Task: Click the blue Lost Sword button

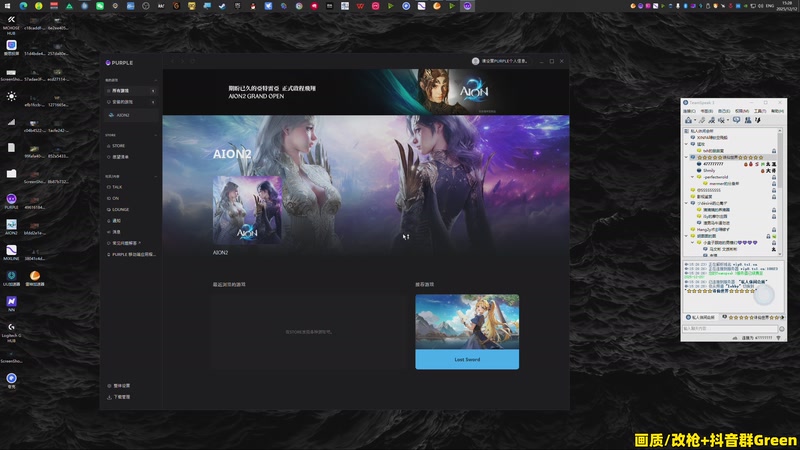Action: pos(467,360)
